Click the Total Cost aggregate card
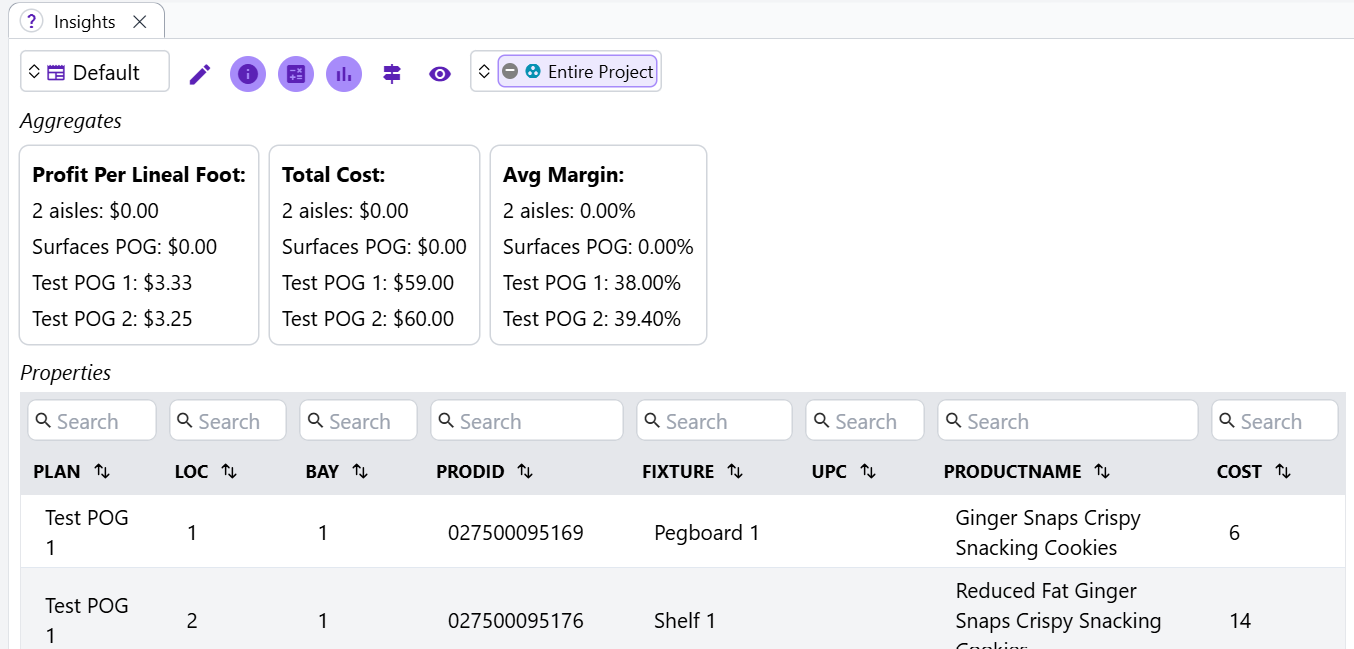Image resolution: width=1354 pixels, height=649 pixels. tap(374, 245)
